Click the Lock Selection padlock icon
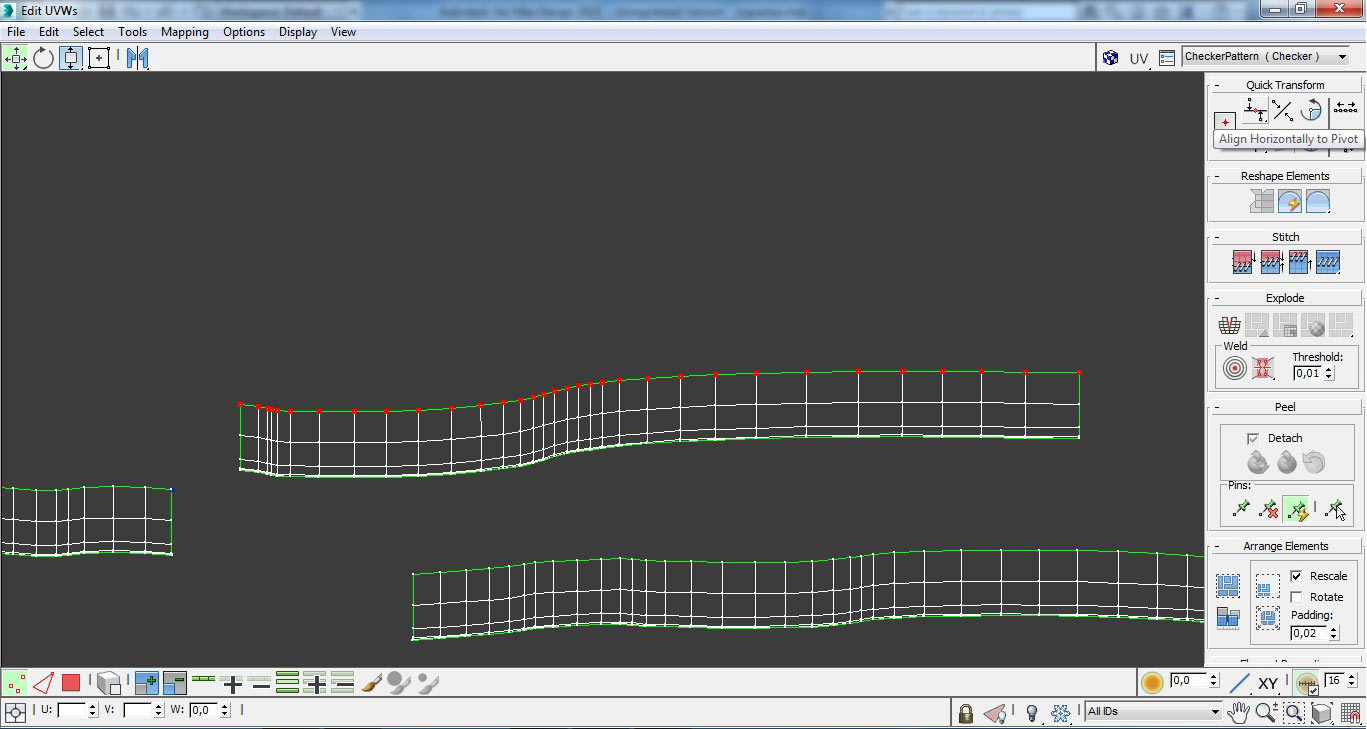The height and width of the screenshot is (729, 1367). tap(965, 713)
